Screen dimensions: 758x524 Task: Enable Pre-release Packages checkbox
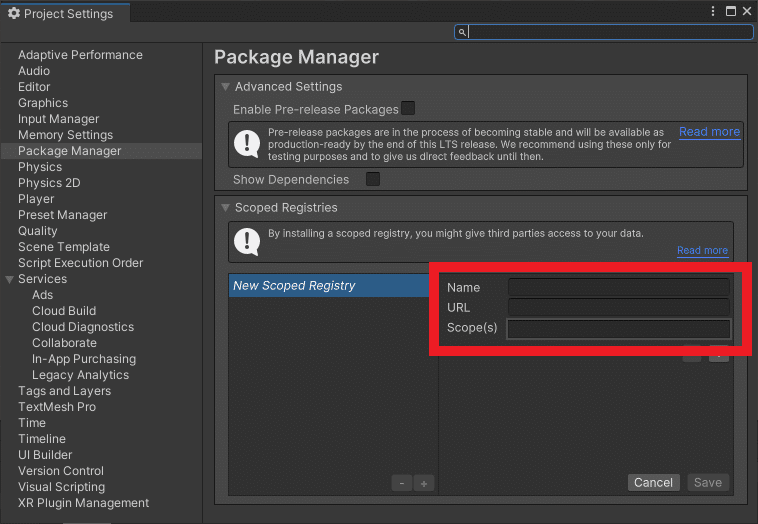coord(408,108)
